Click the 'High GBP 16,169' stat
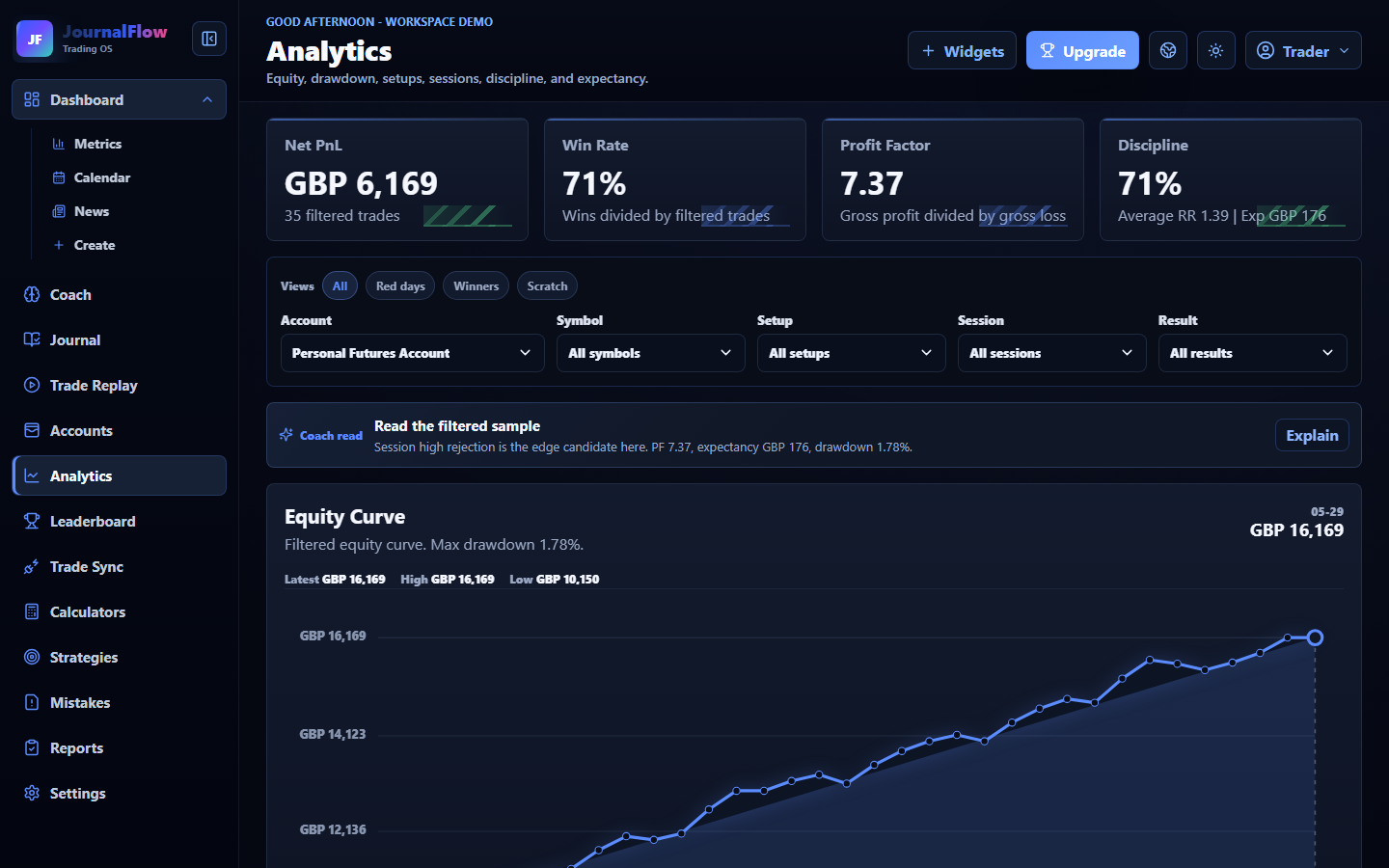 point(448,580)
